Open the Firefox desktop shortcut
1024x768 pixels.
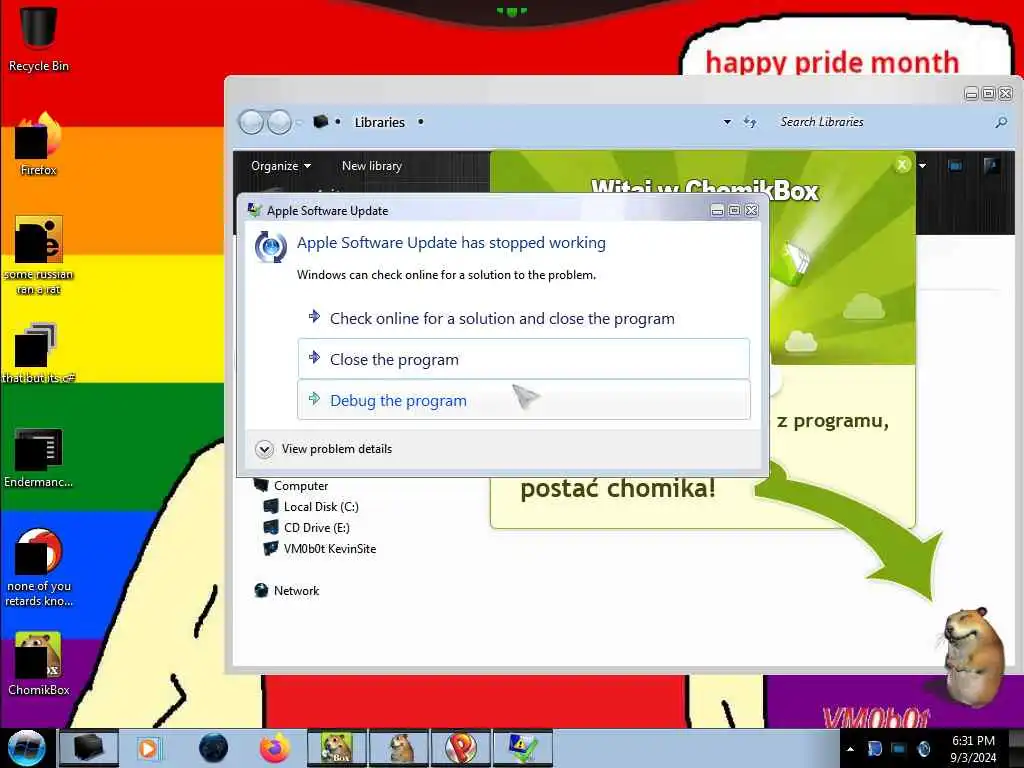(x=39, y=144)
